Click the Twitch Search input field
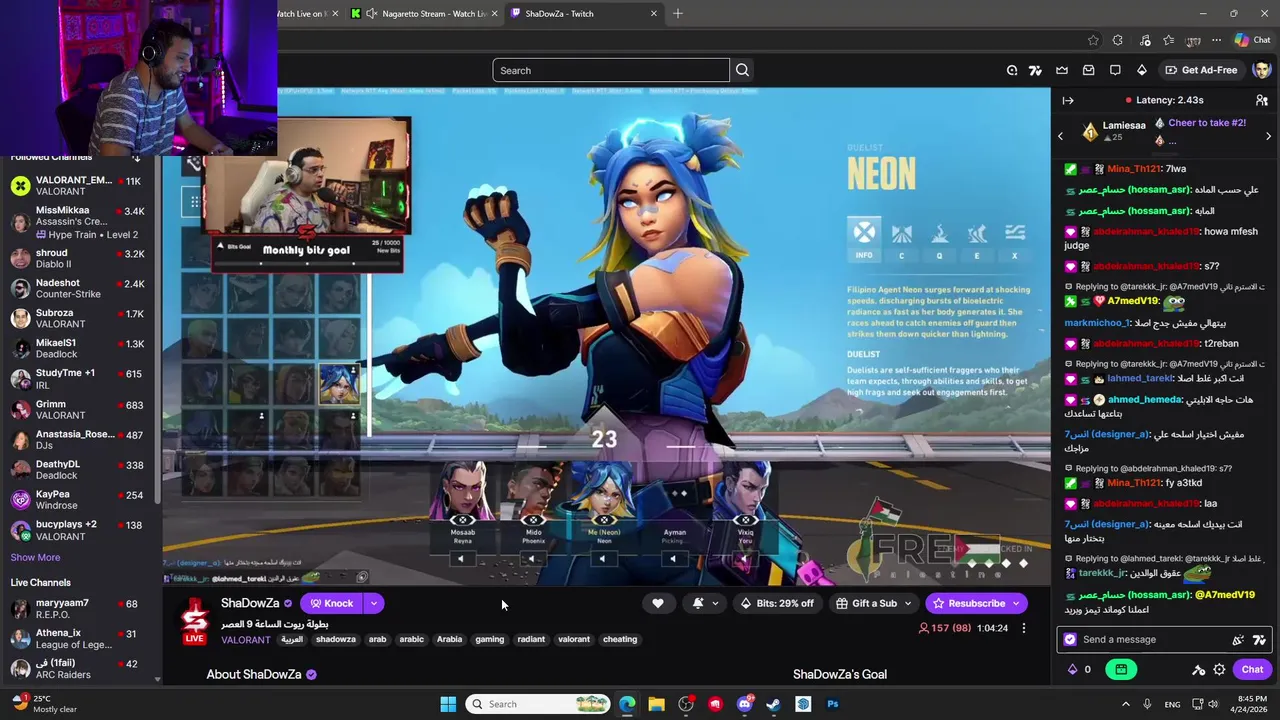The image size is (1280, 720). pos(611,70)
